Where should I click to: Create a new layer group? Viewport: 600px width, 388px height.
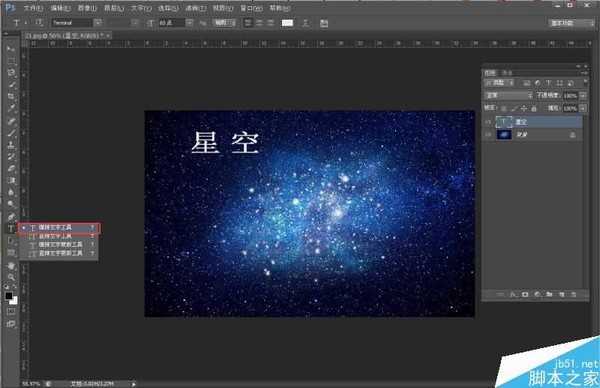pos(549,294)
